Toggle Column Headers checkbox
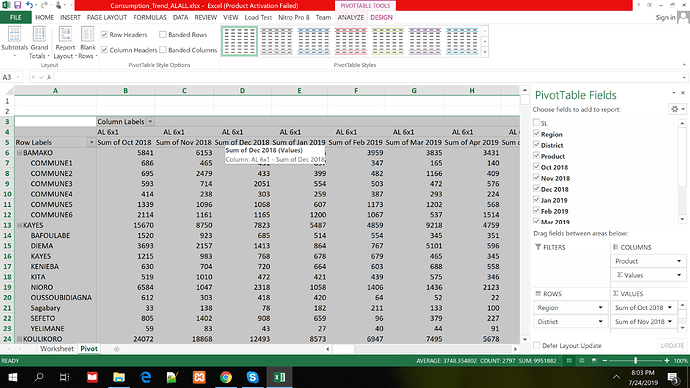 pyautogui.click(x=104, y=50)
